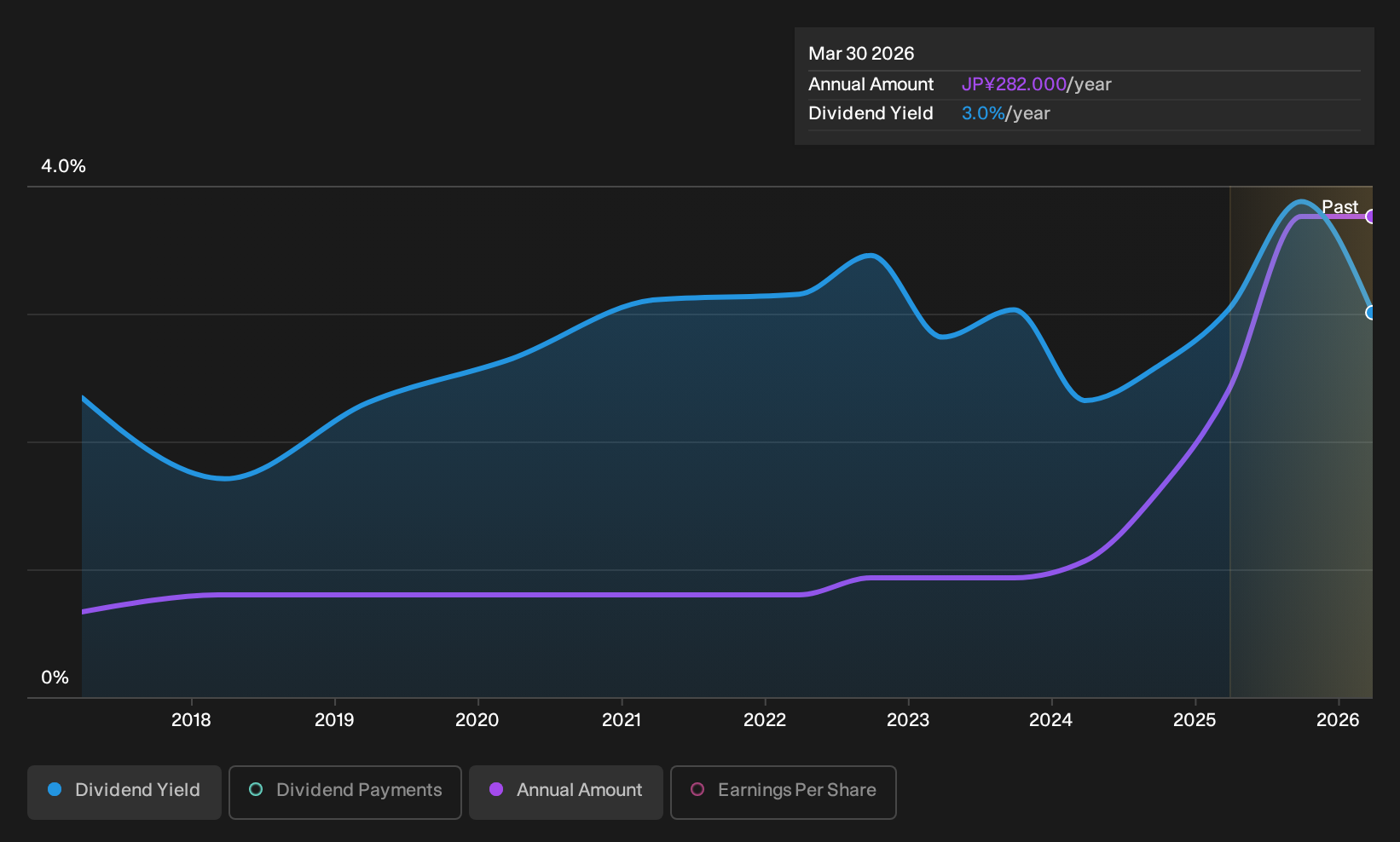Click the purple Annual Amount legend dot

[x=496, y=789]
